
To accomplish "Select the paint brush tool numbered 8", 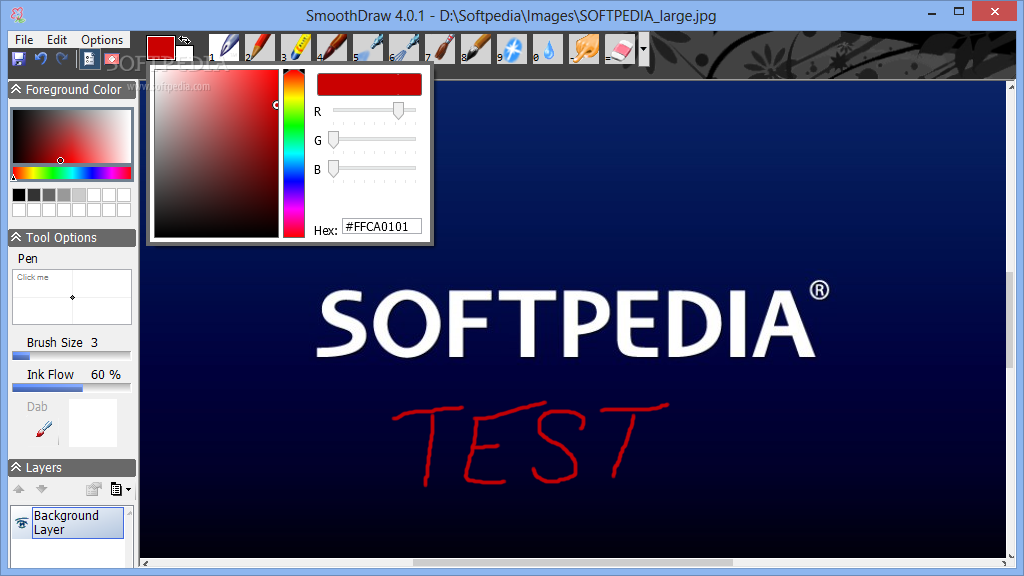I will coord(475,48).
